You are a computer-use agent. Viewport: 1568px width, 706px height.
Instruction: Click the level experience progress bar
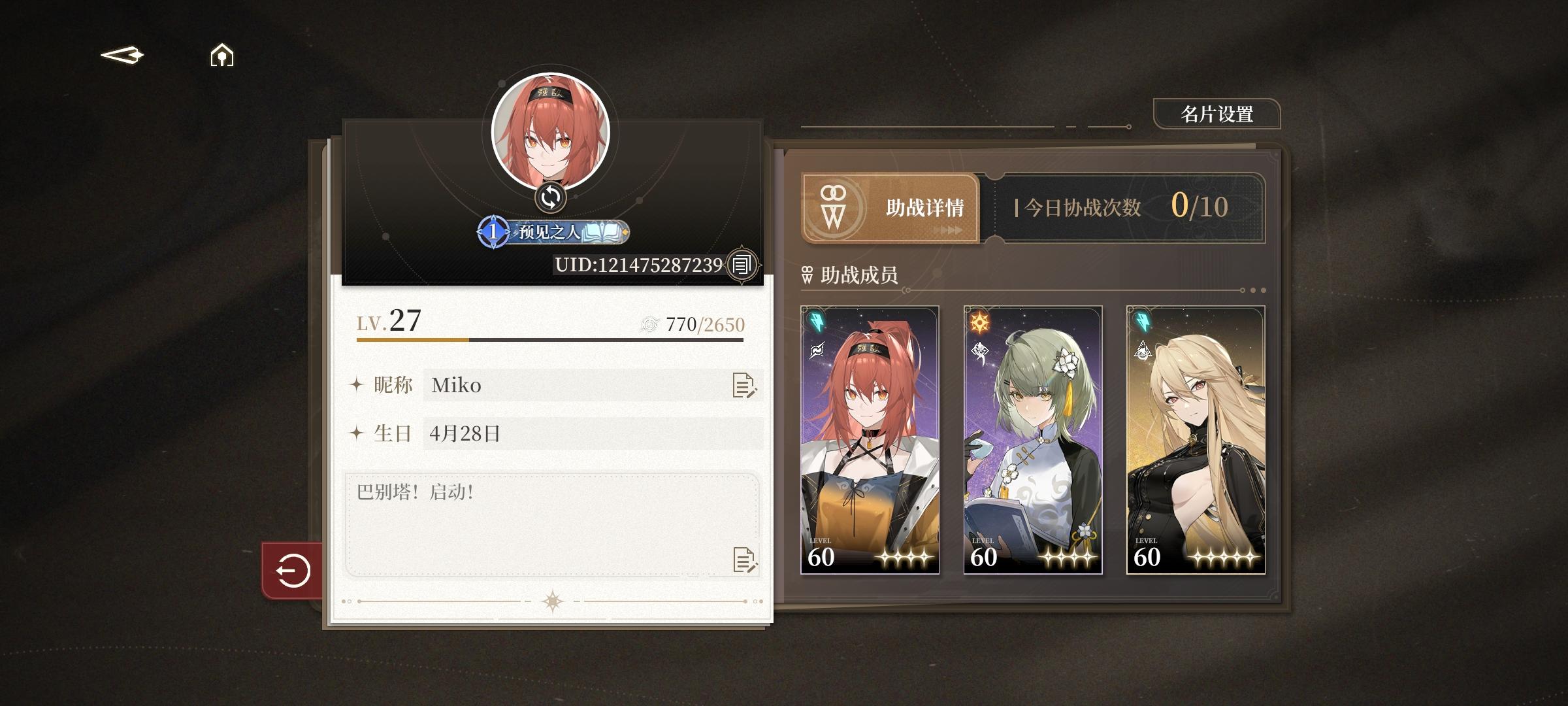pyautogui.click(x=550, y=340)
